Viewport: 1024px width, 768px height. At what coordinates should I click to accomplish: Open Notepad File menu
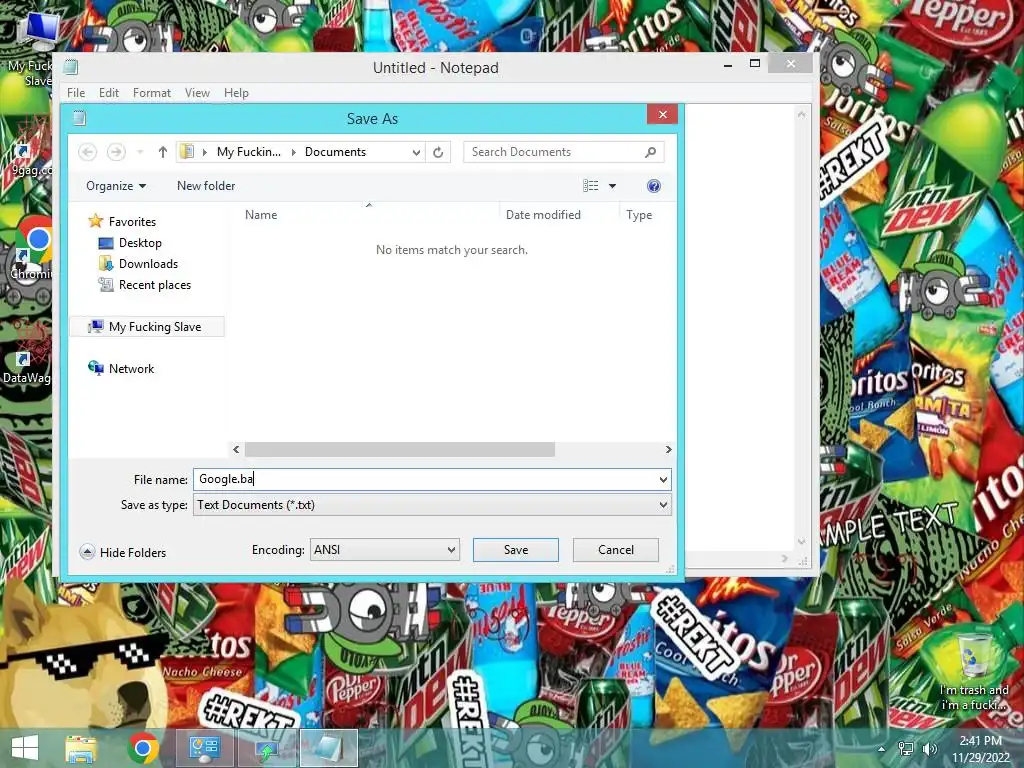tap(76, 93)
